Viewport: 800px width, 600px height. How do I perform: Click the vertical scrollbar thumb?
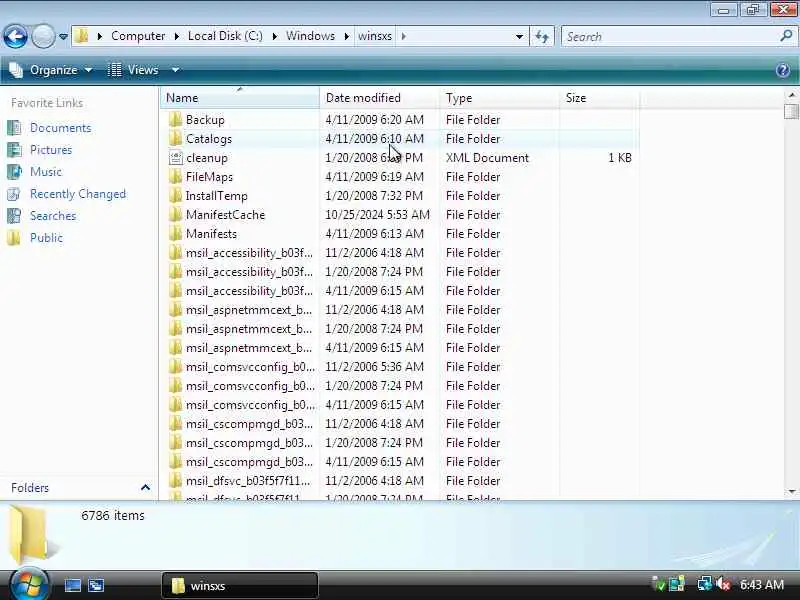[x=791, y=111]
